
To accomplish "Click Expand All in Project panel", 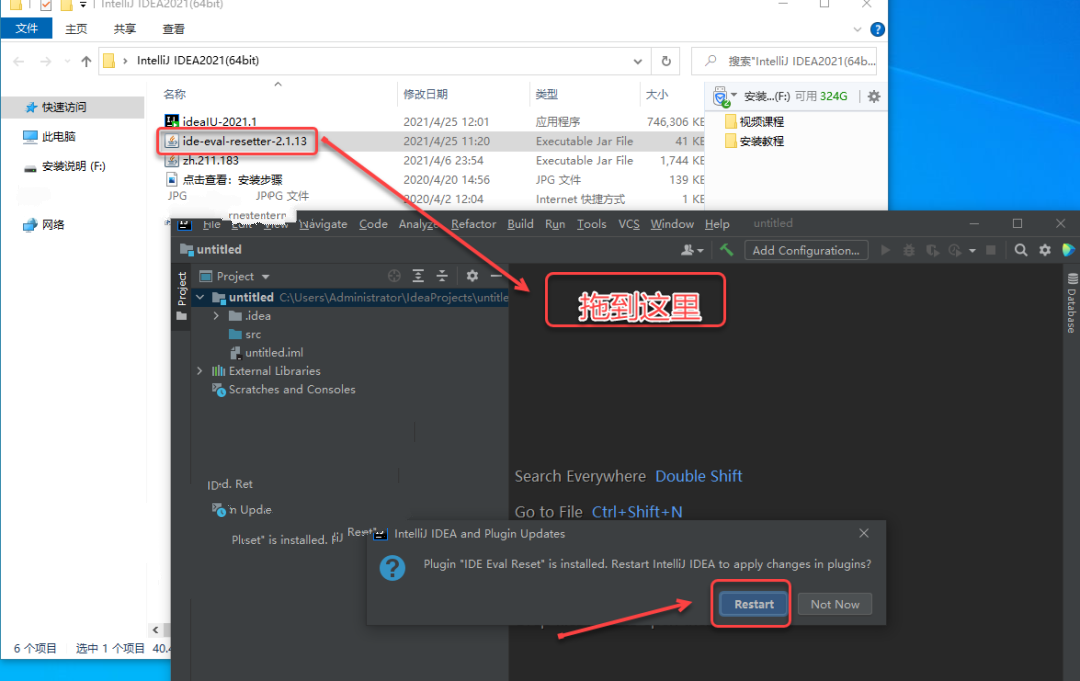I will [x=418, y=276].
